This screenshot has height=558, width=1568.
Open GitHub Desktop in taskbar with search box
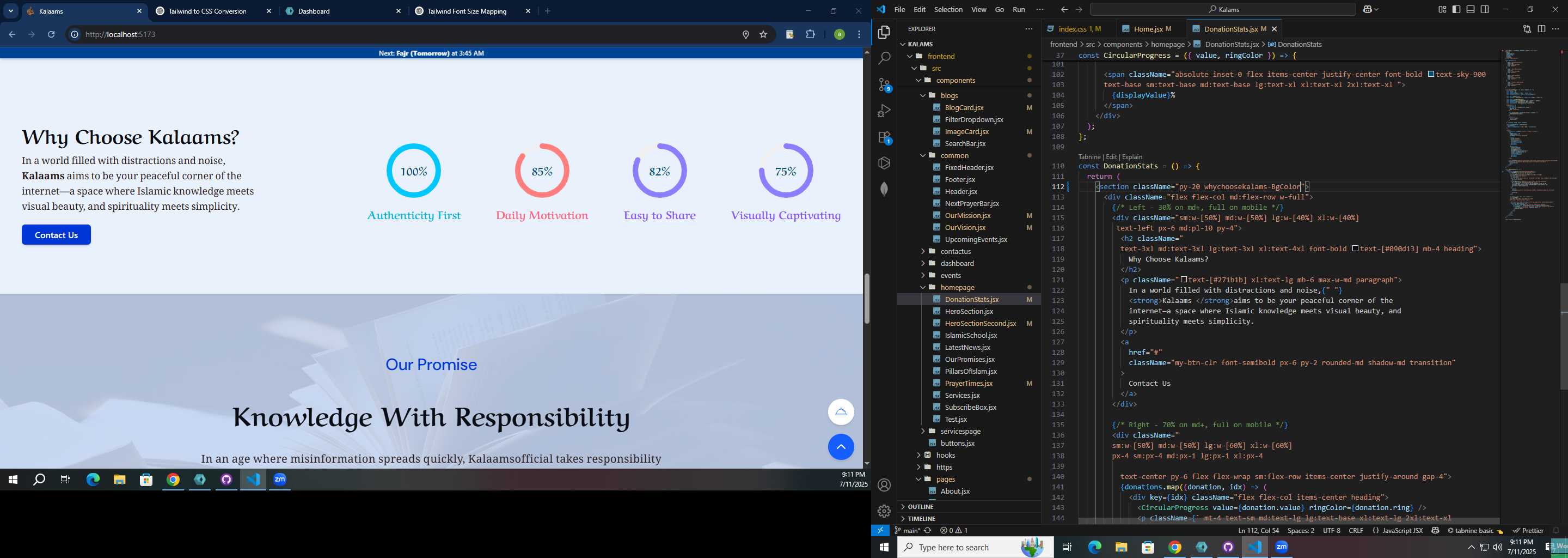(x=1228, y=547)
